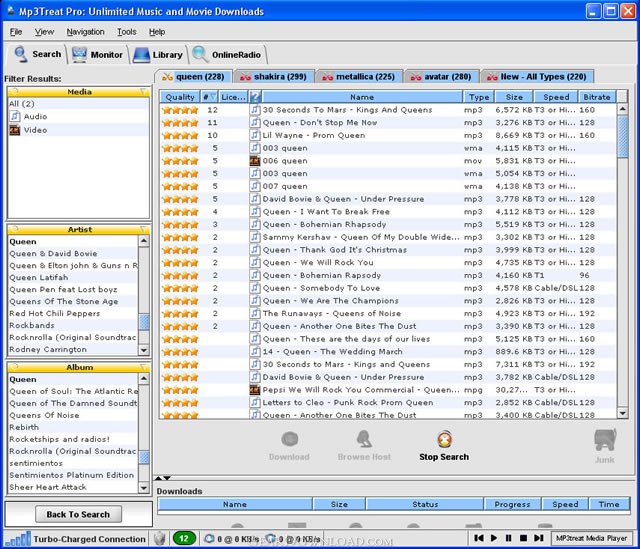
Task: Open the Navigation menu
Action: [85, 32]
